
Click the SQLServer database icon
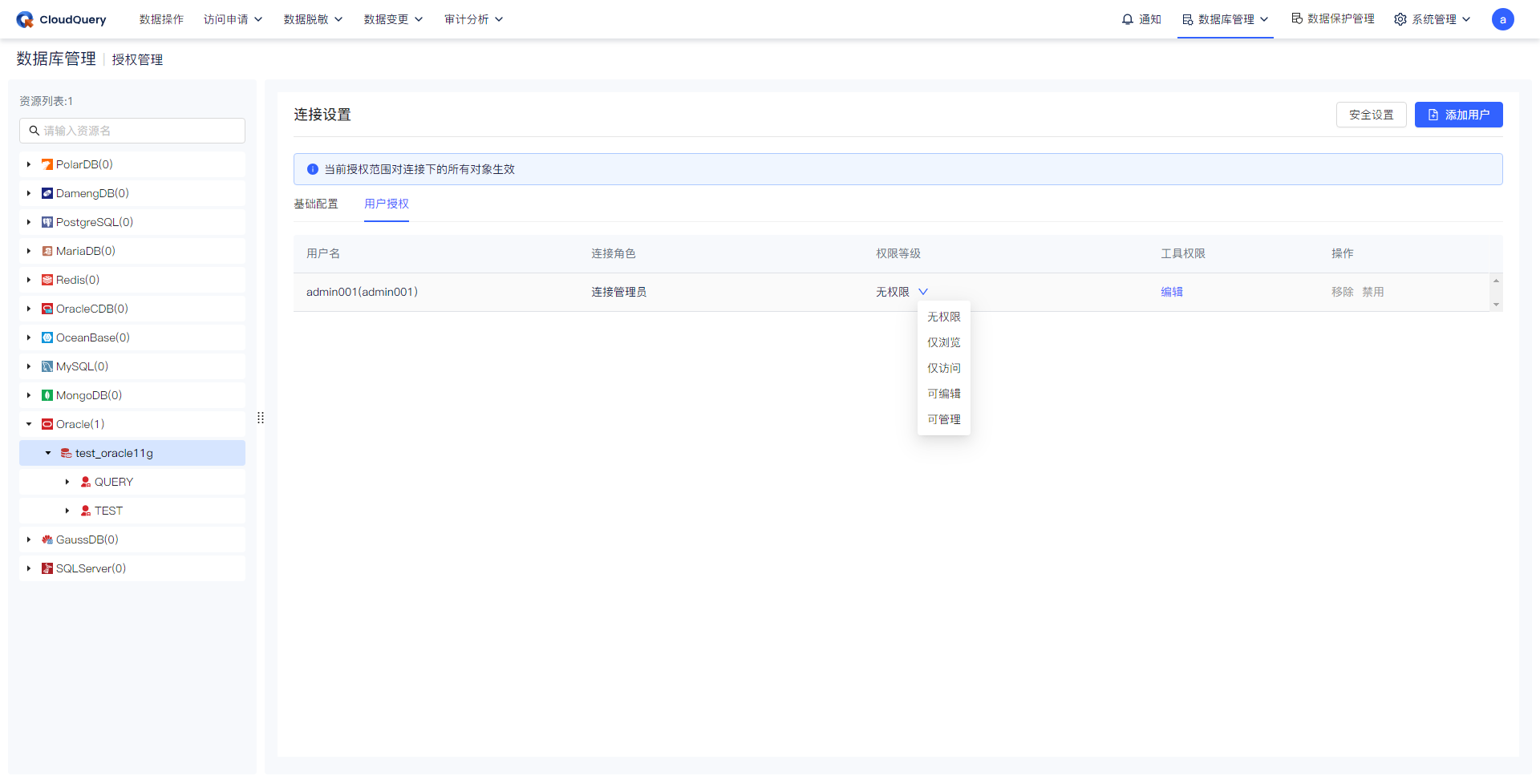pyautogui.click(x=47, y=568)
